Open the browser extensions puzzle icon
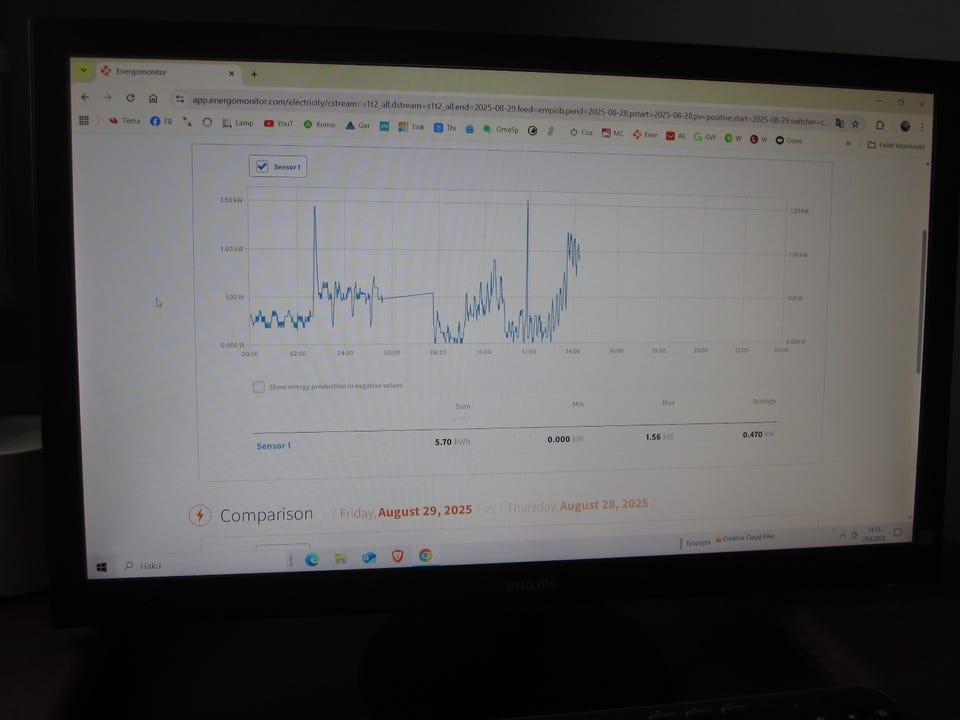This screenshot has width=960, height=720. (x=880, y=125)
